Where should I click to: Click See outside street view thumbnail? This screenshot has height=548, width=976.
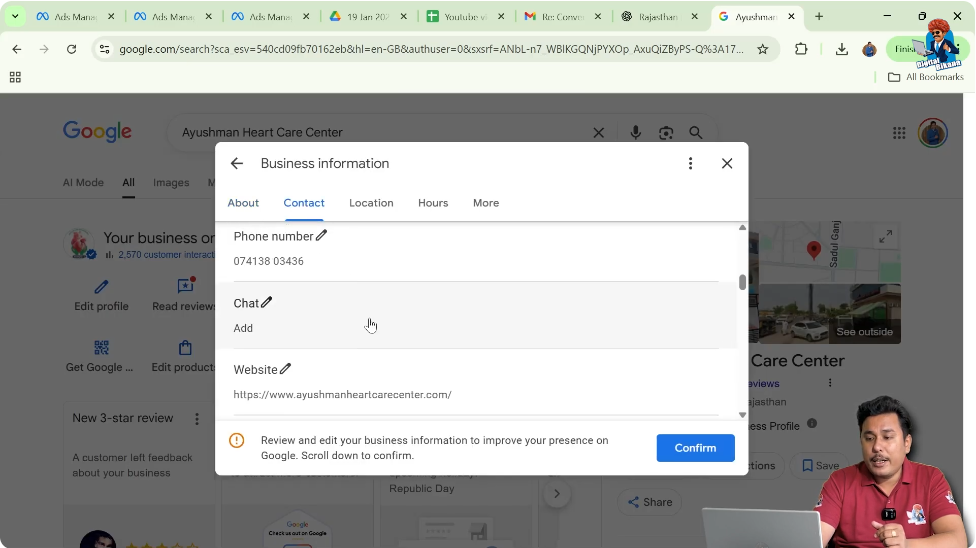coord(830,314)
